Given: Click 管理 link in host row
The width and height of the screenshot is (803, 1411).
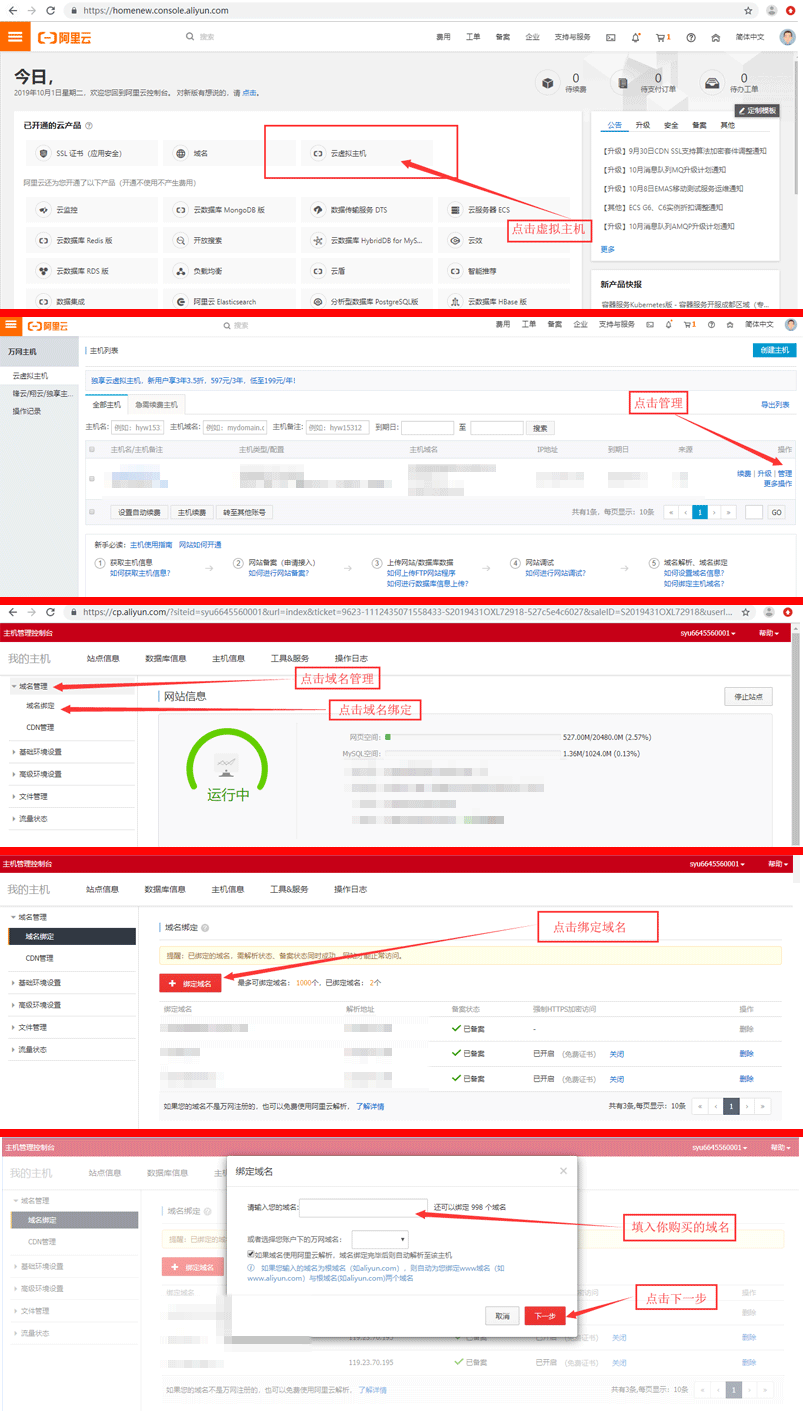Looking at the screenshot, I should [x=785, y=473].
